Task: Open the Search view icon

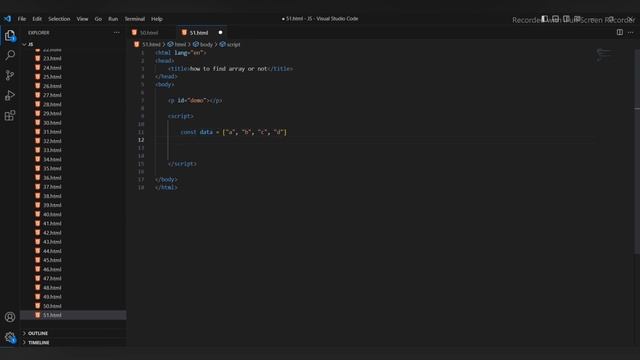Action: coord(10,55)
